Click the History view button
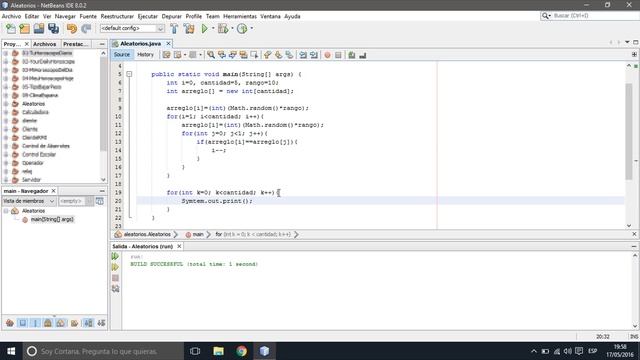The image size is (640, 360). [145, 55]
